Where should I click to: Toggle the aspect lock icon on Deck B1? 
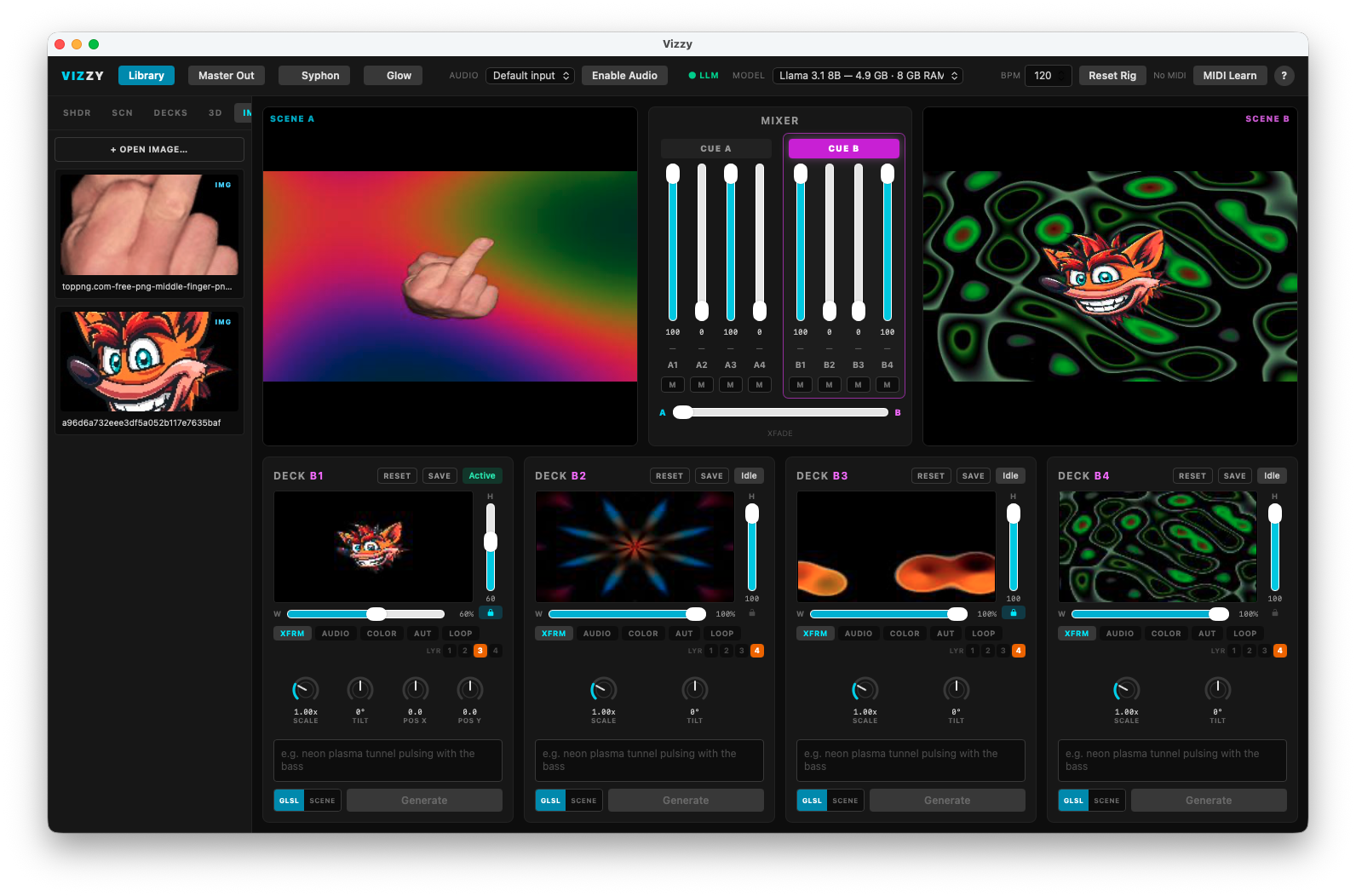(491, 612)
